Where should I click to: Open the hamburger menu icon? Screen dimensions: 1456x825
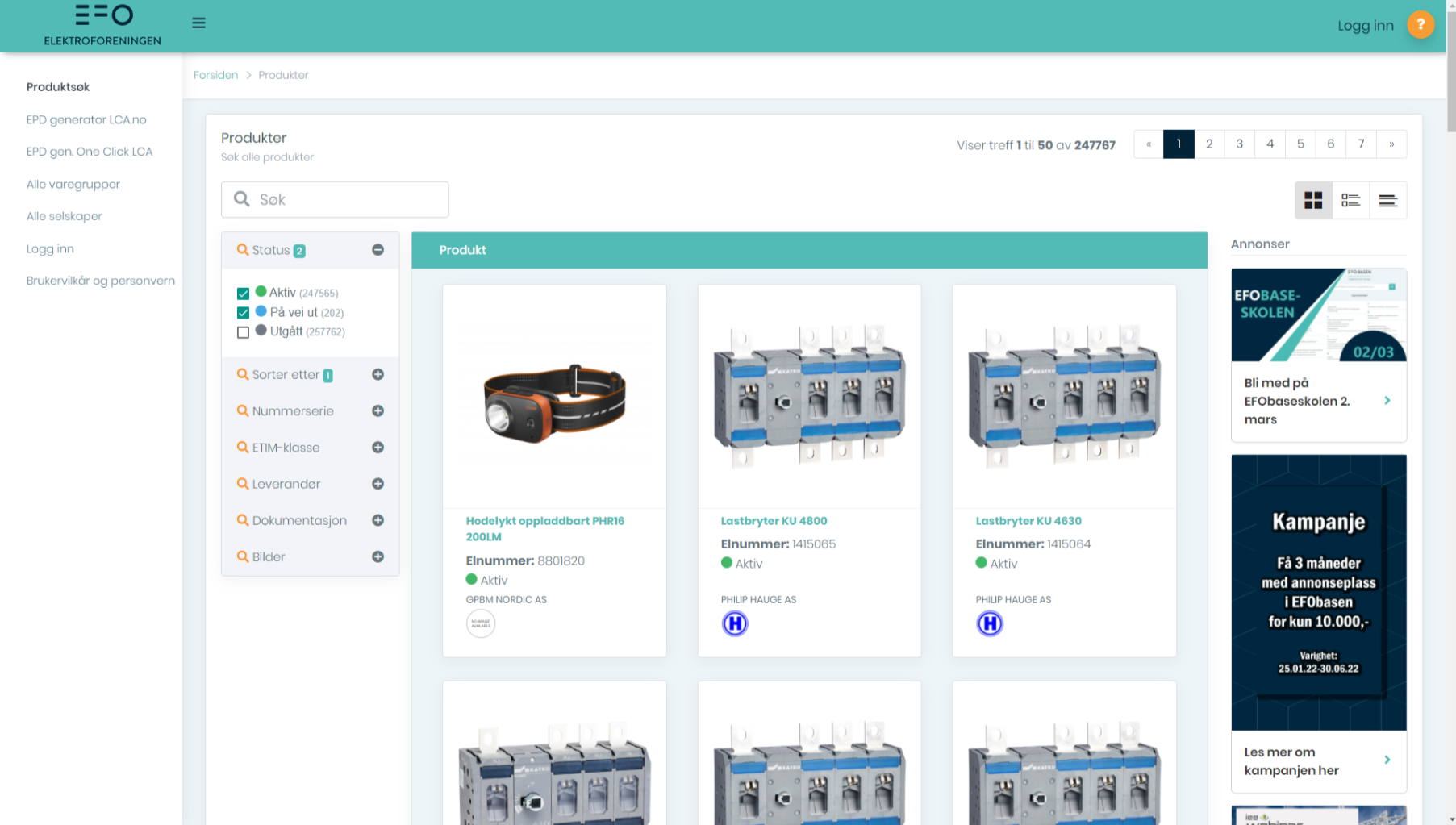pos(198,23)
